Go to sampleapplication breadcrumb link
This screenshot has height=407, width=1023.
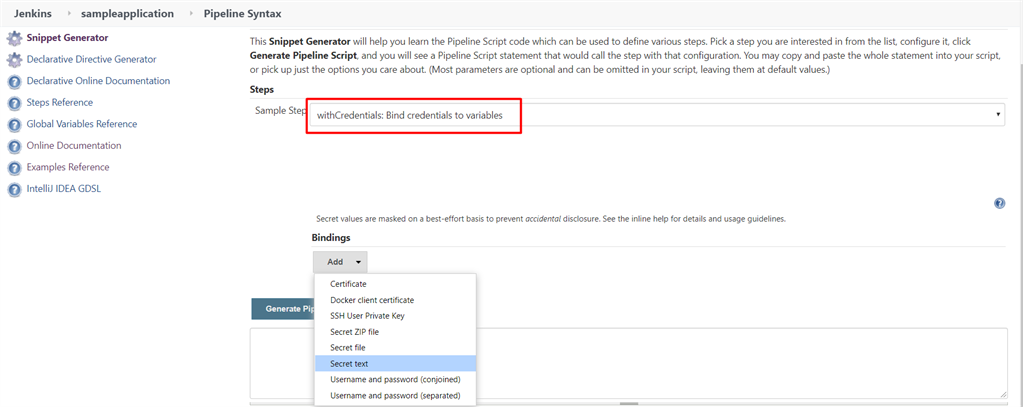click(x=127, y=13)
